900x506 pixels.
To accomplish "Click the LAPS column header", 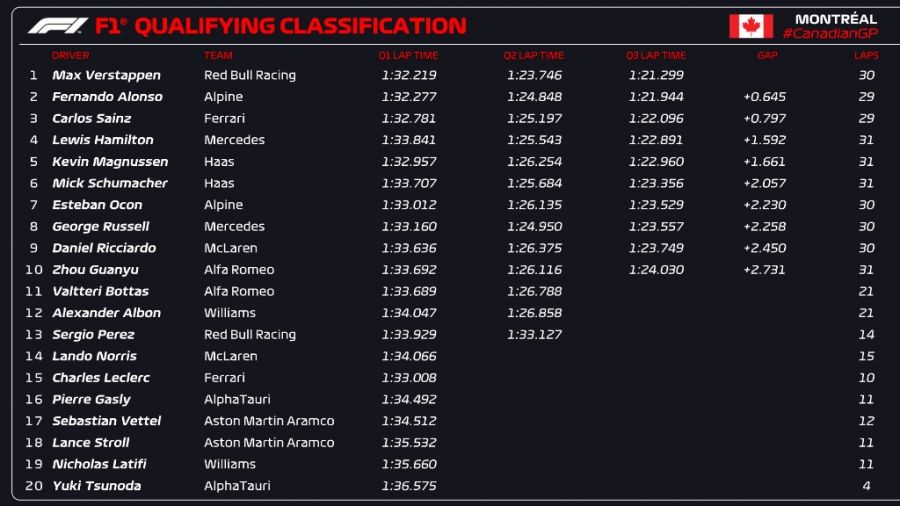I will click(866, 56).
